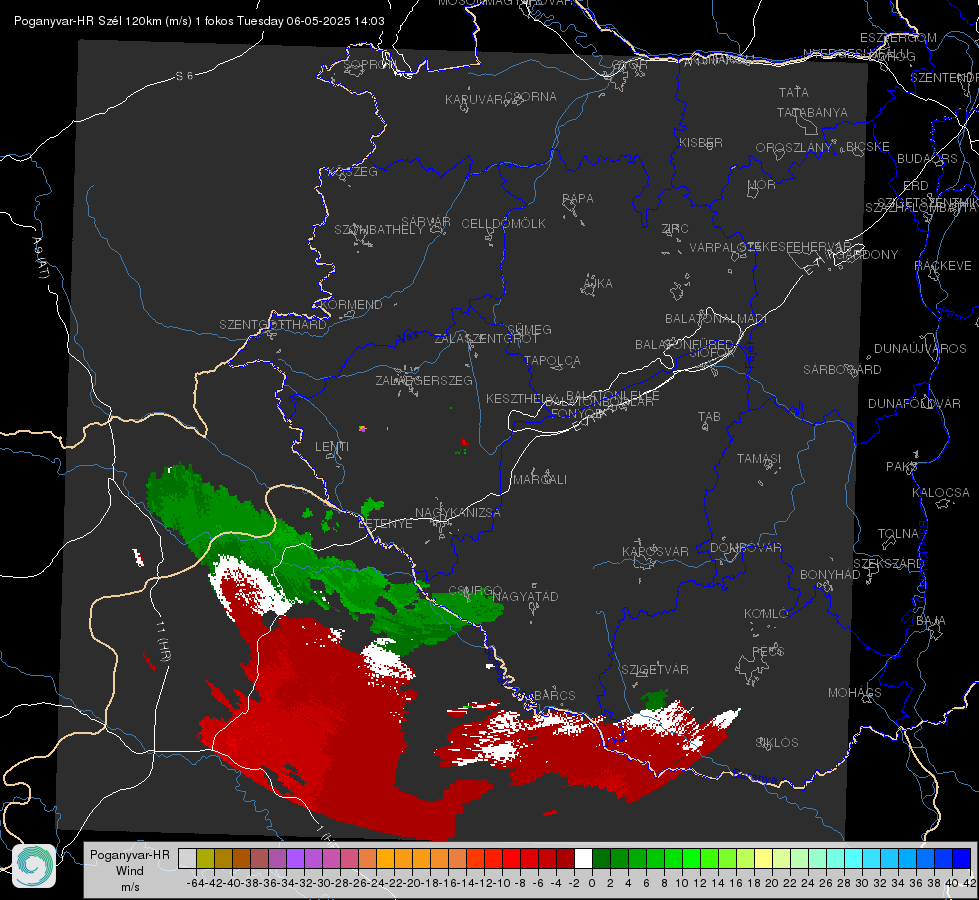
Task: Click the KESZTHELY city label
Action: pos(522,398)
